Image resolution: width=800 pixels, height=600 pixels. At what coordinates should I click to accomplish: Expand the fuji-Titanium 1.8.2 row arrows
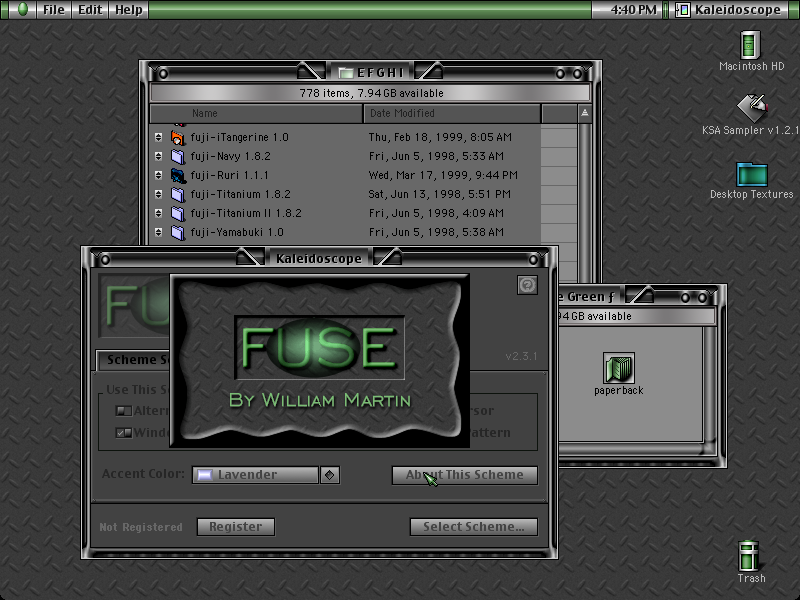[x=159, y=194]
